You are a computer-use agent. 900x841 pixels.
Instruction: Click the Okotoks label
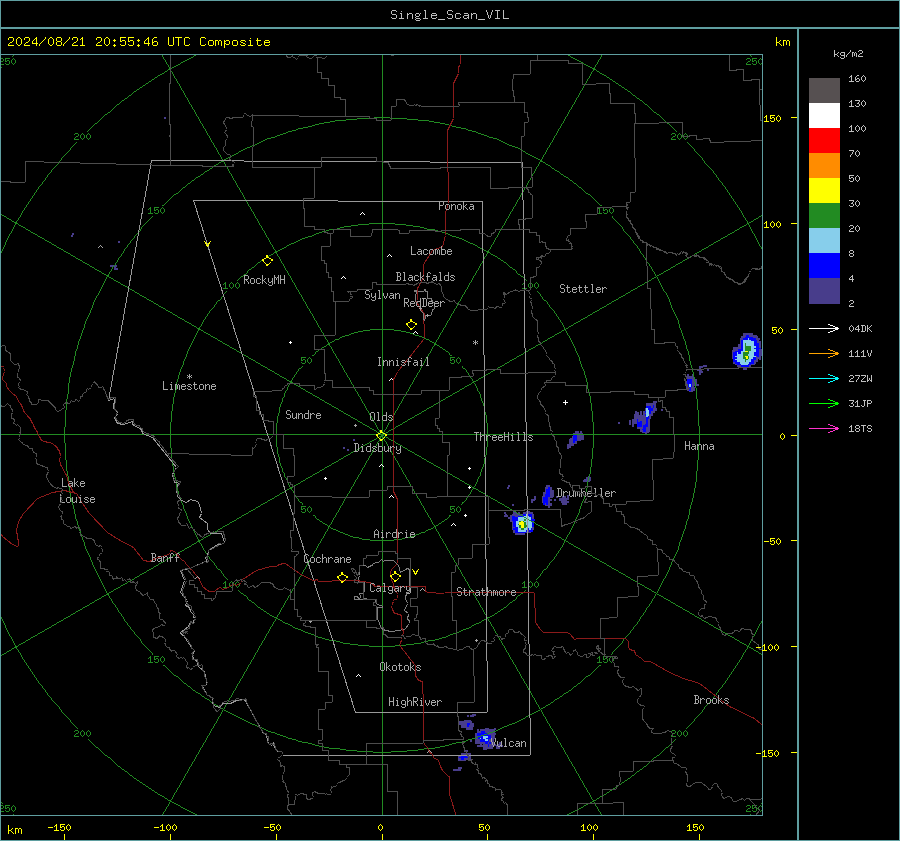(400, 667)
